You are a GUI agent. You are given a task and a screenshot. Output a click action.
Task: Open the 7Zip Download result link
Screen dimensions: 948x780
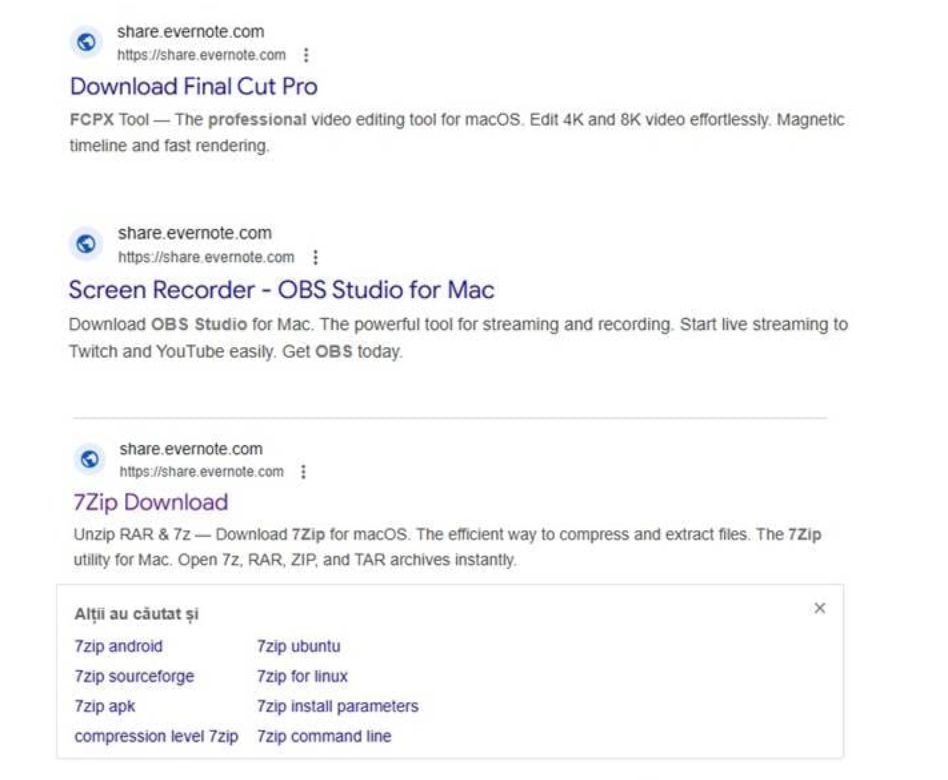[x=151, y=502]
